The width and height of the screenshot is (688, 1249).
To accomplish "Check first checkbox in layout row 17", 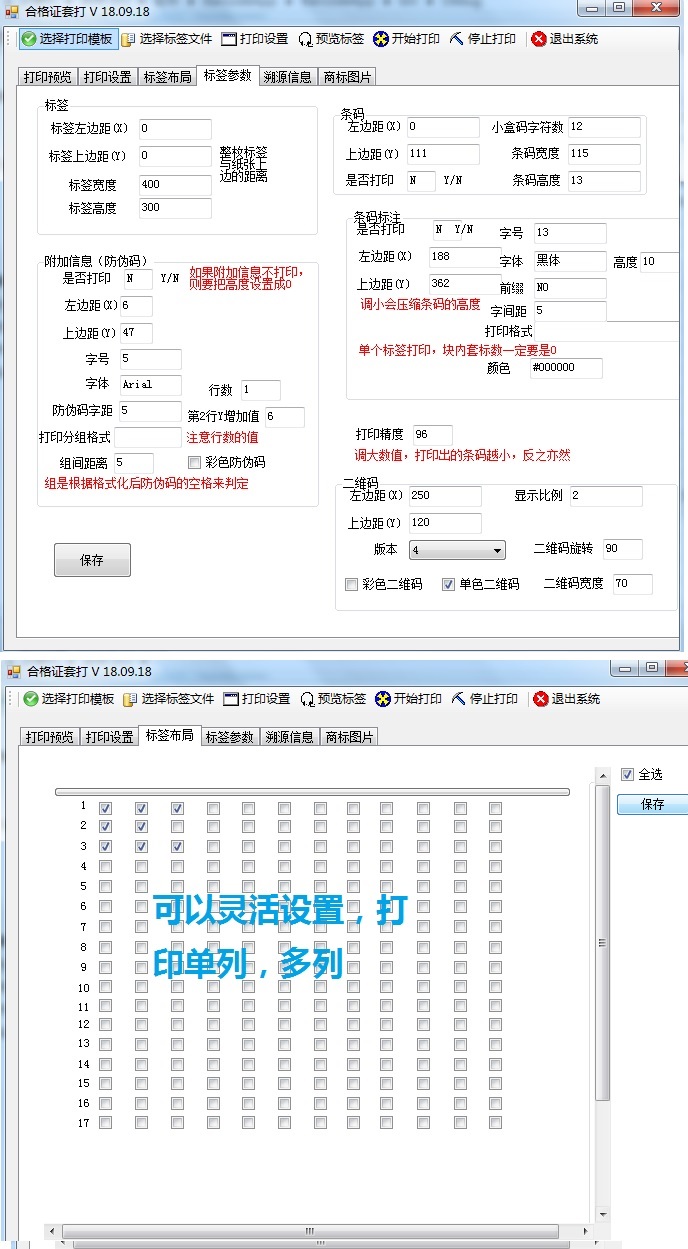I will point(106,1123).
